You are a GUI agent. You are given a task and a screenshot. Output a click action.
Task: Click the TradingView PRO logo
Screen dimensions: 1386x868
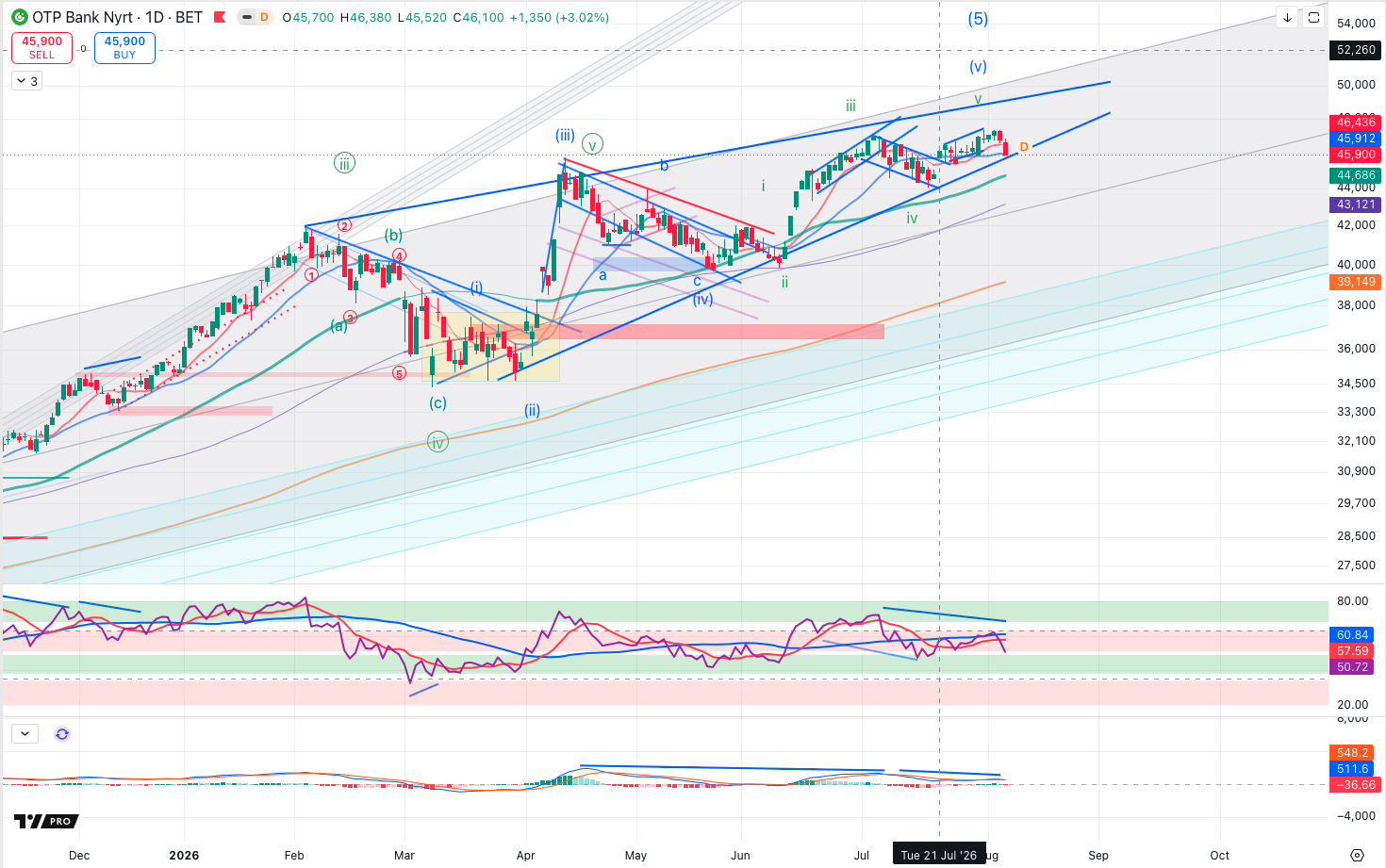click(x=46, y=821)
